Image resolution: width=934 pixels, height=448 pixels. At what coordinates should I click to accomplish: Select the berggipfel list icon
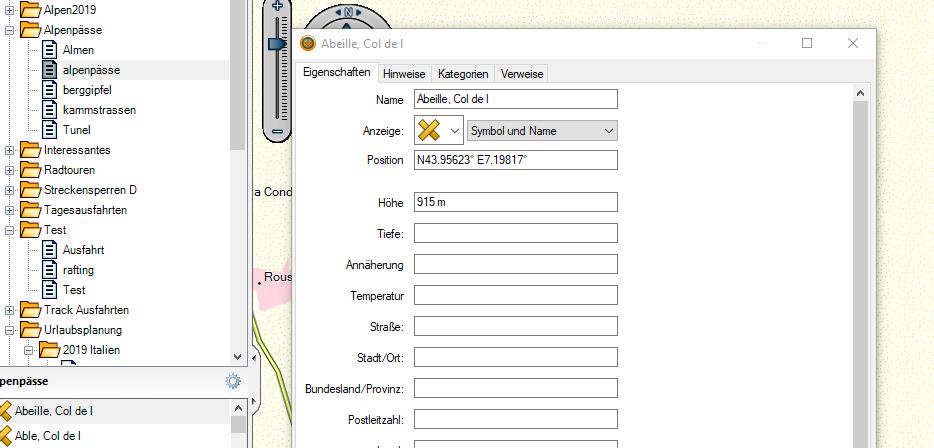point(50,90)
